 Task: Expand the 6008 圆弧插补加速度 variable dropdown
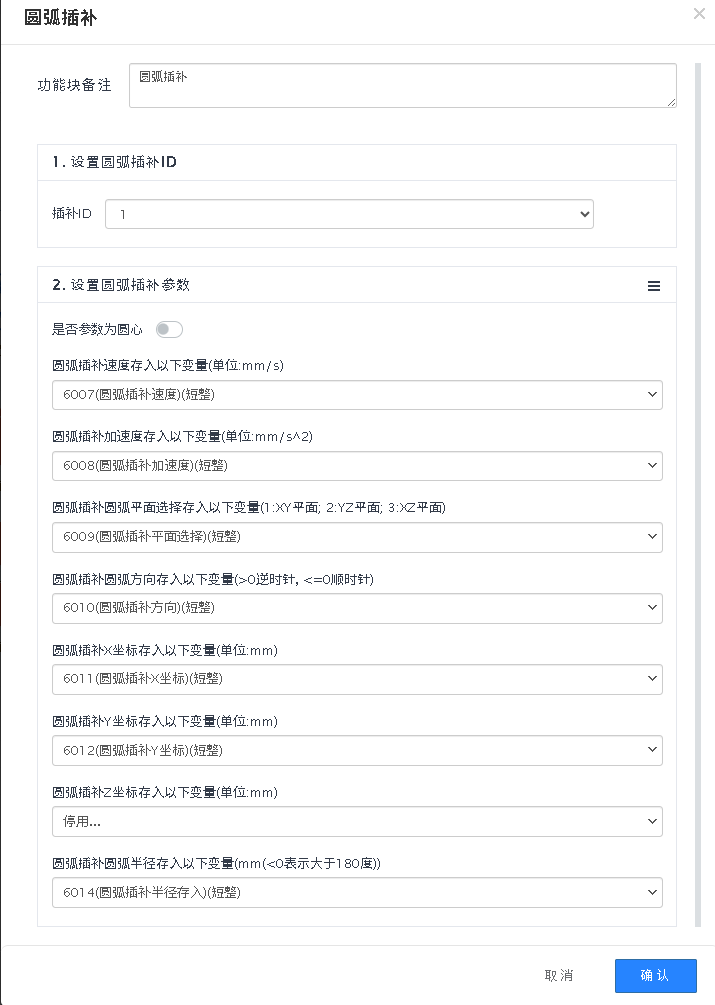(357, 466)
